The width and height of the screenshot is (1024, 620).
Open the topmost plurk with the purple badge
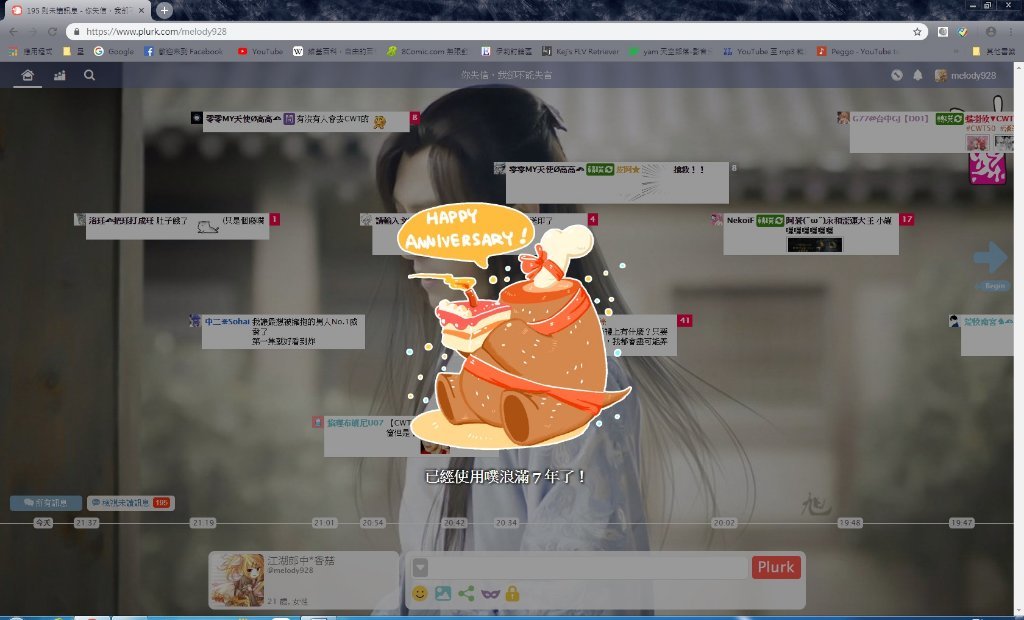pyautogui.click(x=306, y=121)
